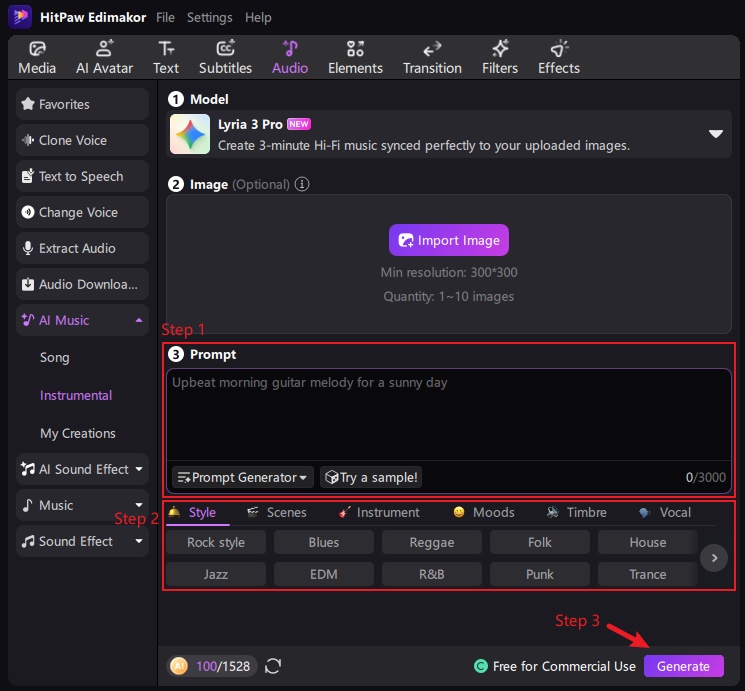The image size is (745, 691).
Task: Select the Trance style tag
Action: click(x=648, y=574)
